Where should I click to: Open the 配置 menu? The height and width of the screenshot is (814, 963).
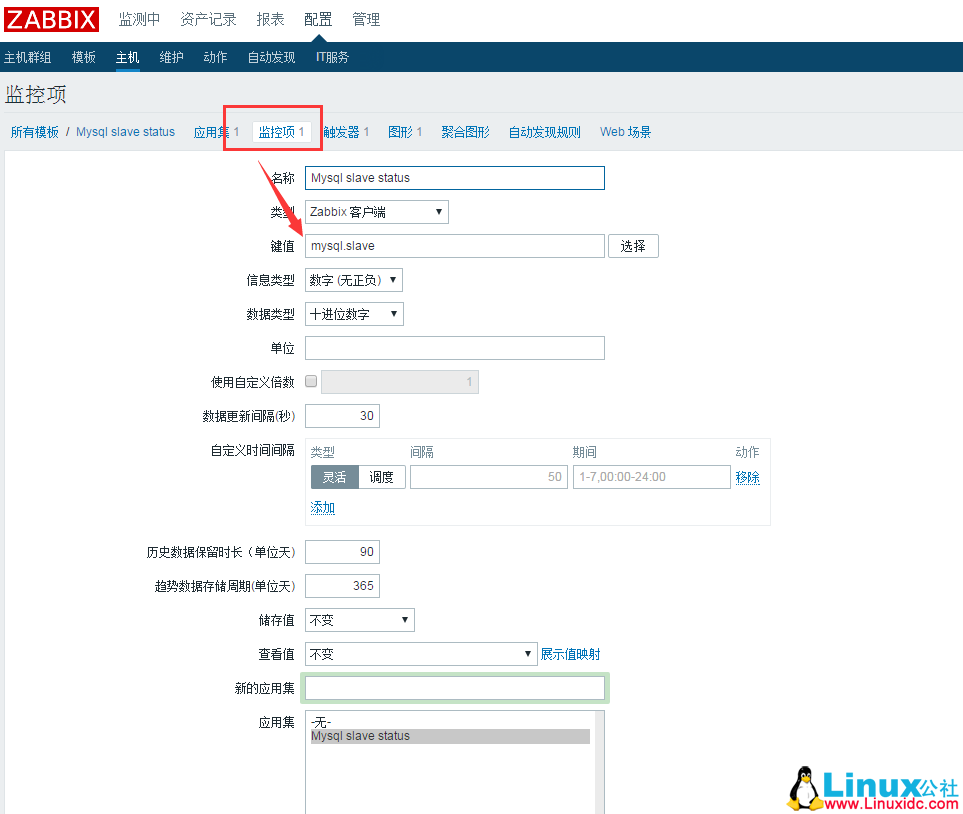pyautogui.click(x=317, y=19)
